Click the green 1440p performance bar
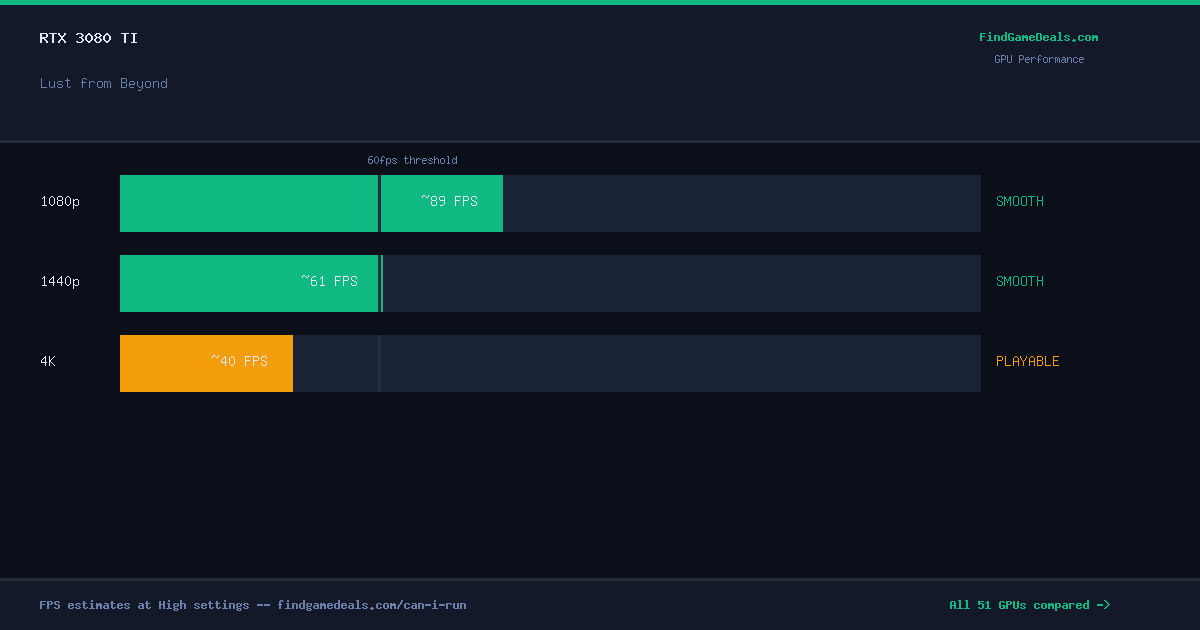This screenshot has height=630, width=1200. [251, 283]
